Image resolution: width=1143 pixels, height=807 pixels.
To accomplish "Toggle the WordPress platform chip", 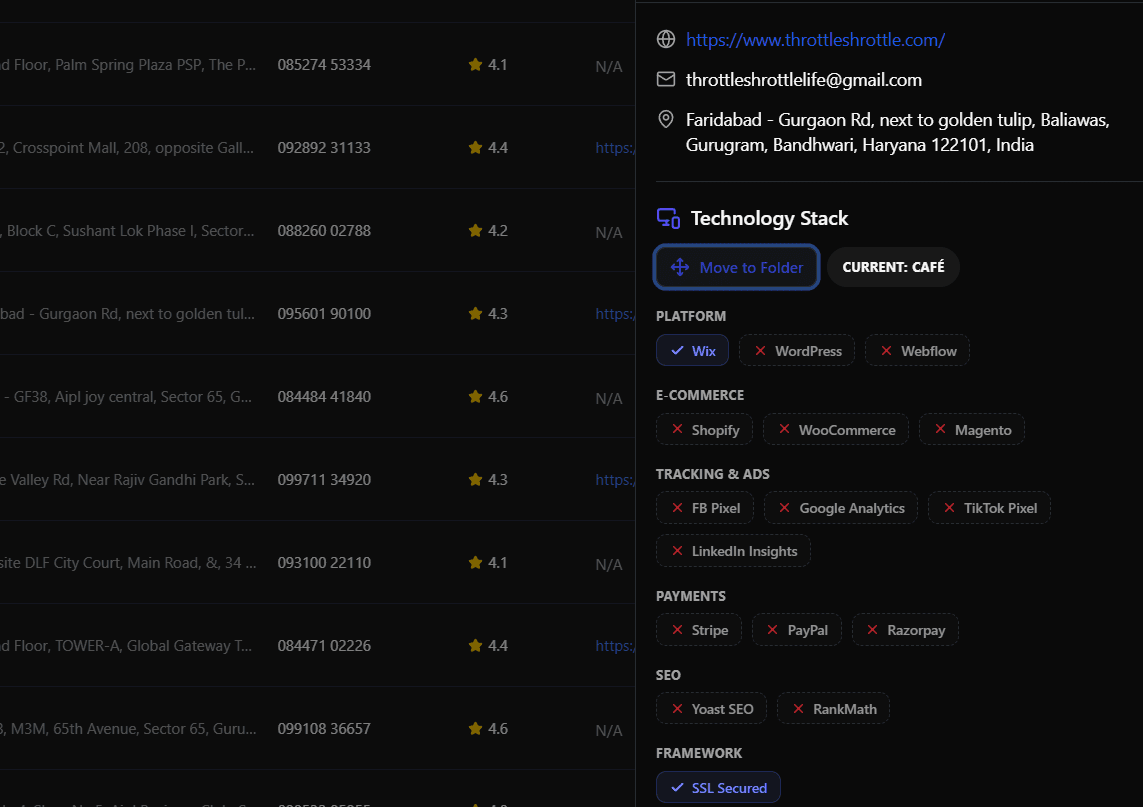I will point(797,351).
